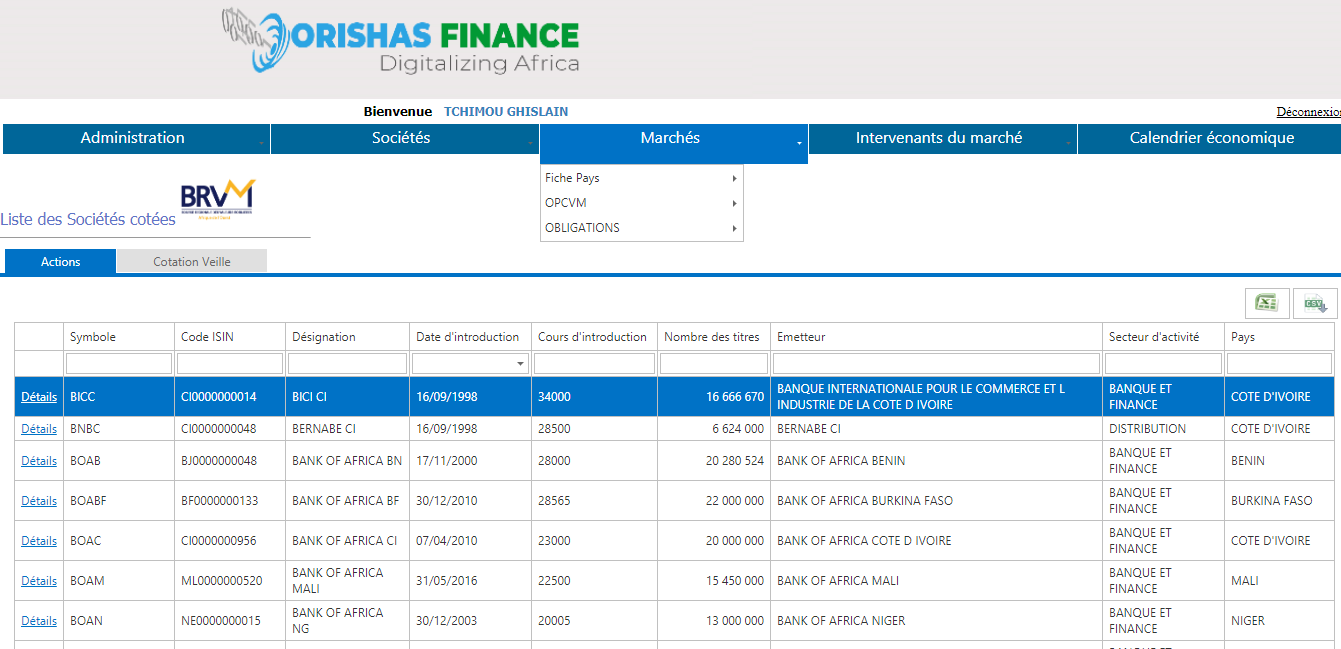Focus the Nombre des titres filter field
The width and height of the screenshot is (1341, 649).
[x=713, y=364]
